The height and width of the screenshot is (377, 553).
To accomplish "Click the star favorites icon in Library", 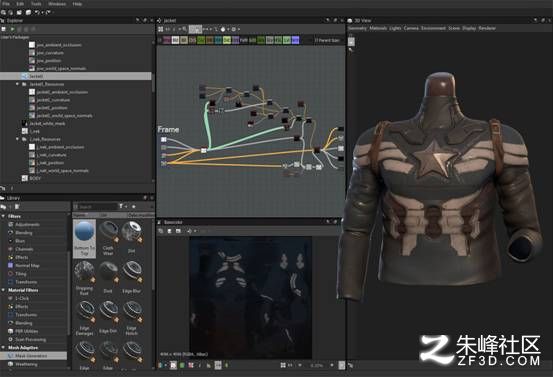I will click(134, 207).
